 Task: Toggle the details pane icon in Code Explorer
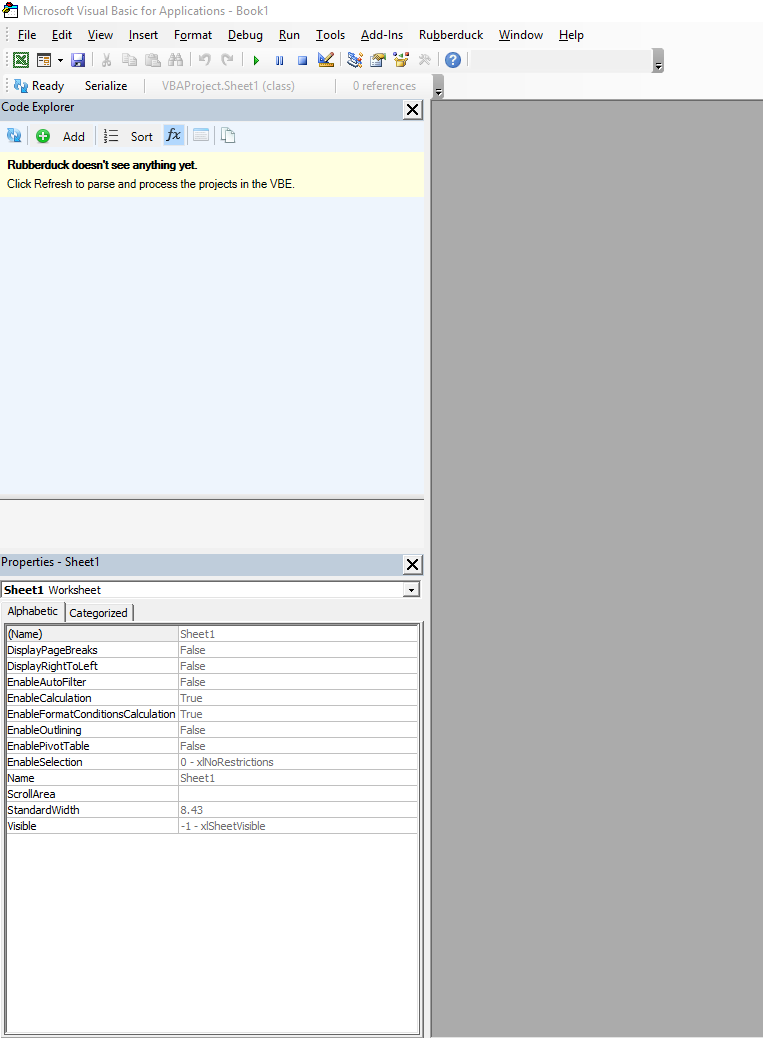click(201, 136)
